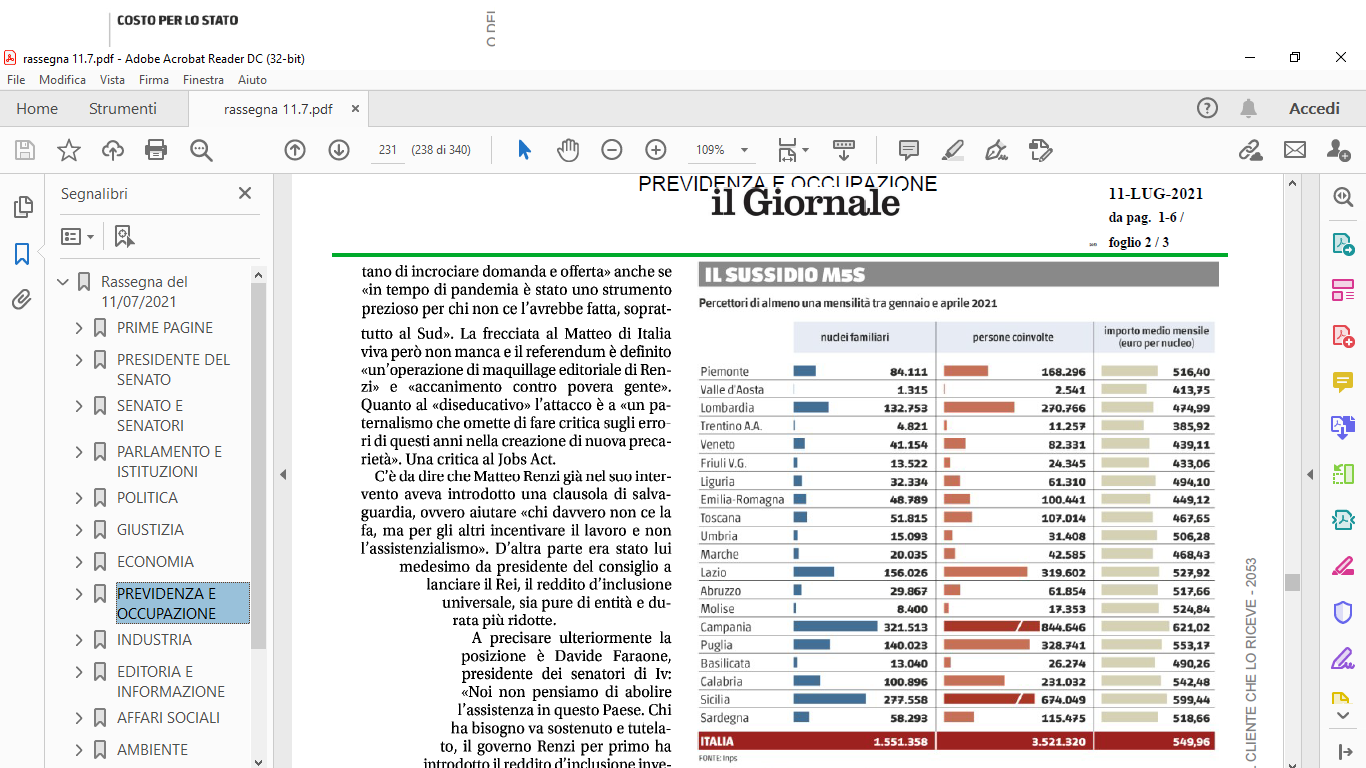Screen dimensions: 1366x768
Task: Select the Hand pan tool
Action: pyautogui.click(x=568, y=150)
